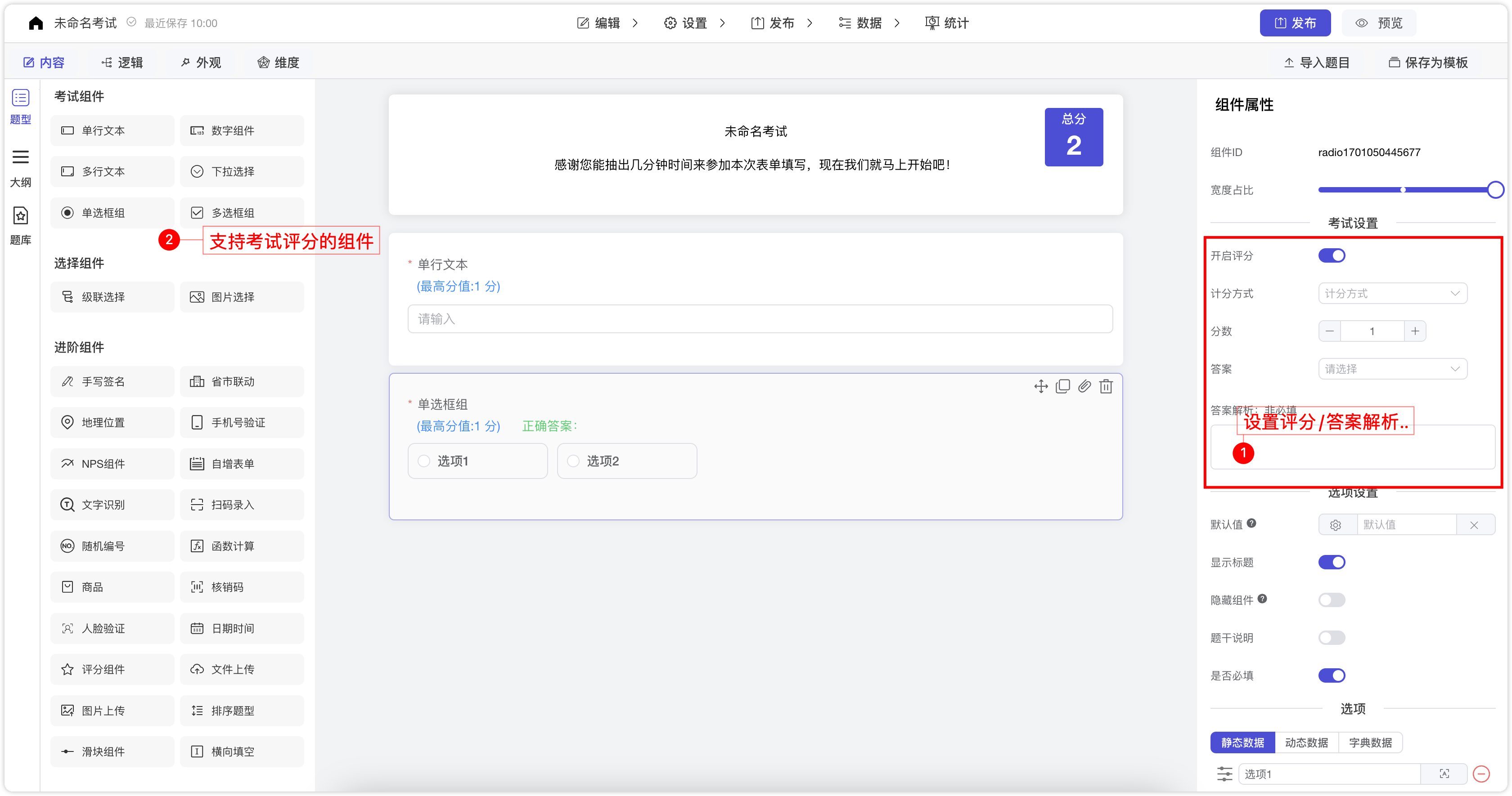Open the 题库 sidebar panel
Image resolution: width=1512 pixels, height=796 pixels.
(x=21, y=226)
